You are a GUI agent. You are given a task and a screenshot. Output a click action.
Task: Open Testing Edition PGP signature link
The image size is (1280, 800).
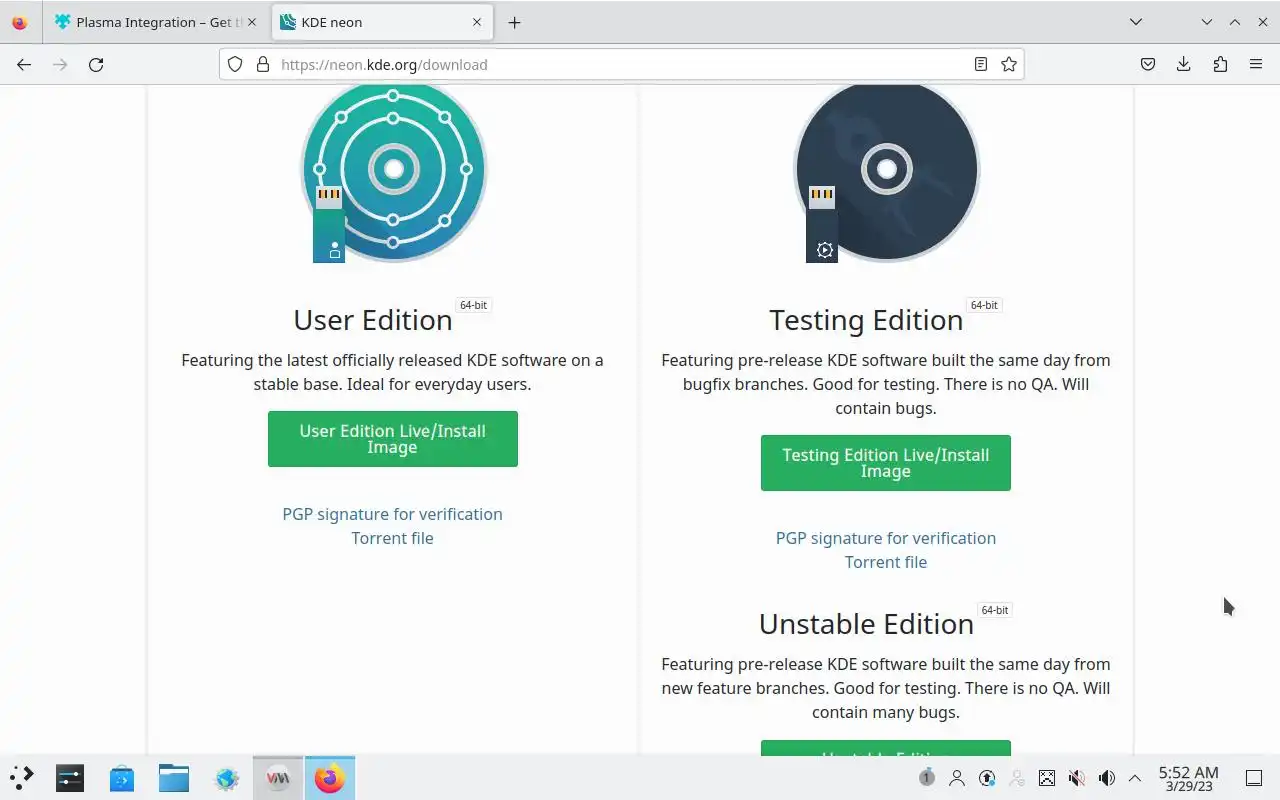click(886, 538)
